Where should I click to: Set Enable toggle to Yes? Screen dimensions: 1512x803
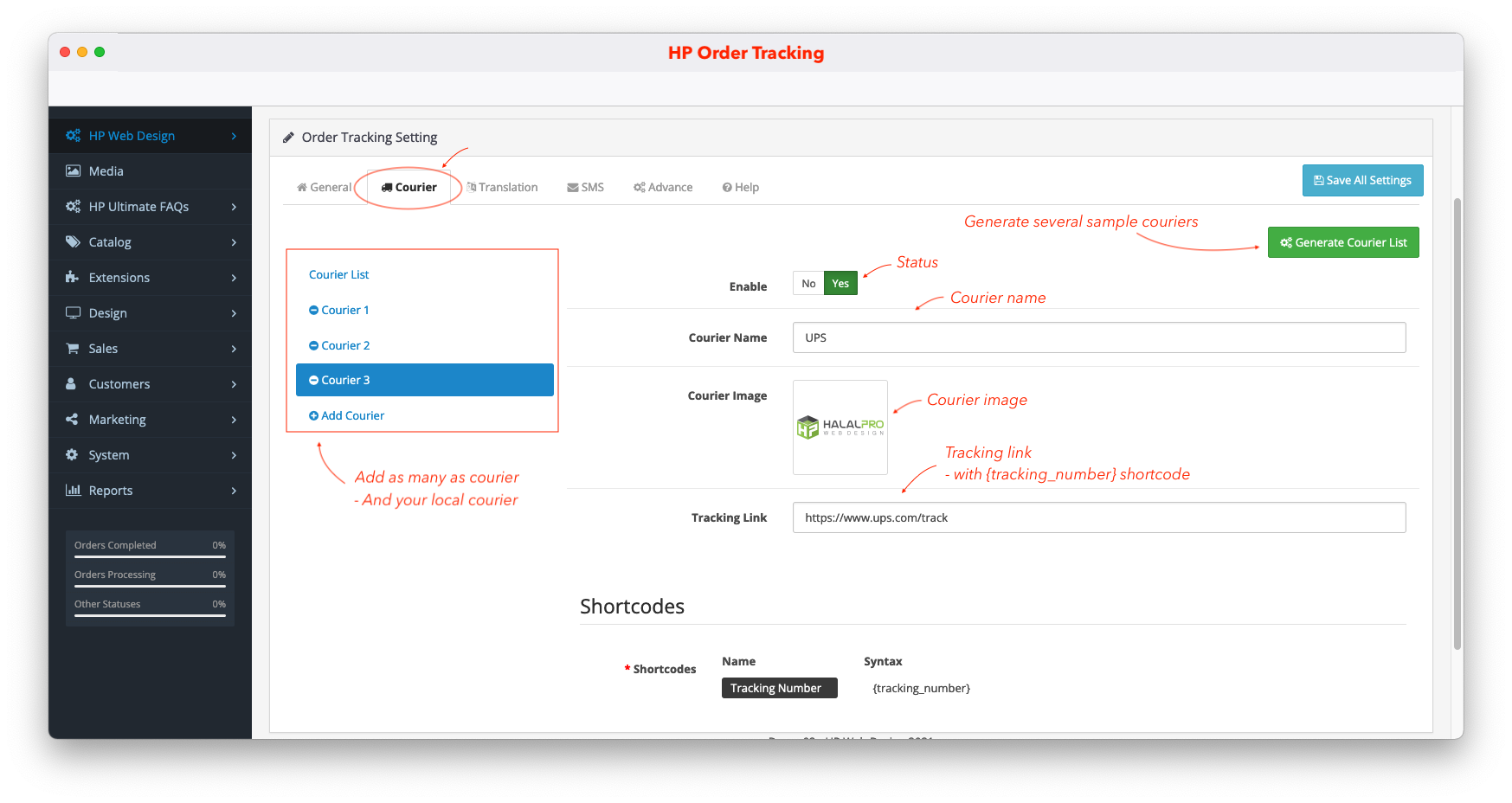[840, 284]
